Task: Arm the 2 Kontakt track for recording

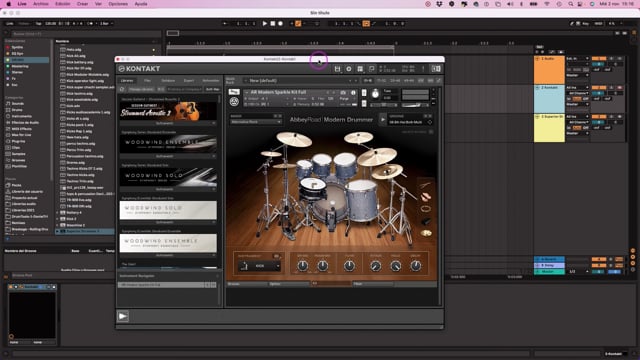Action: click(620, 88)
